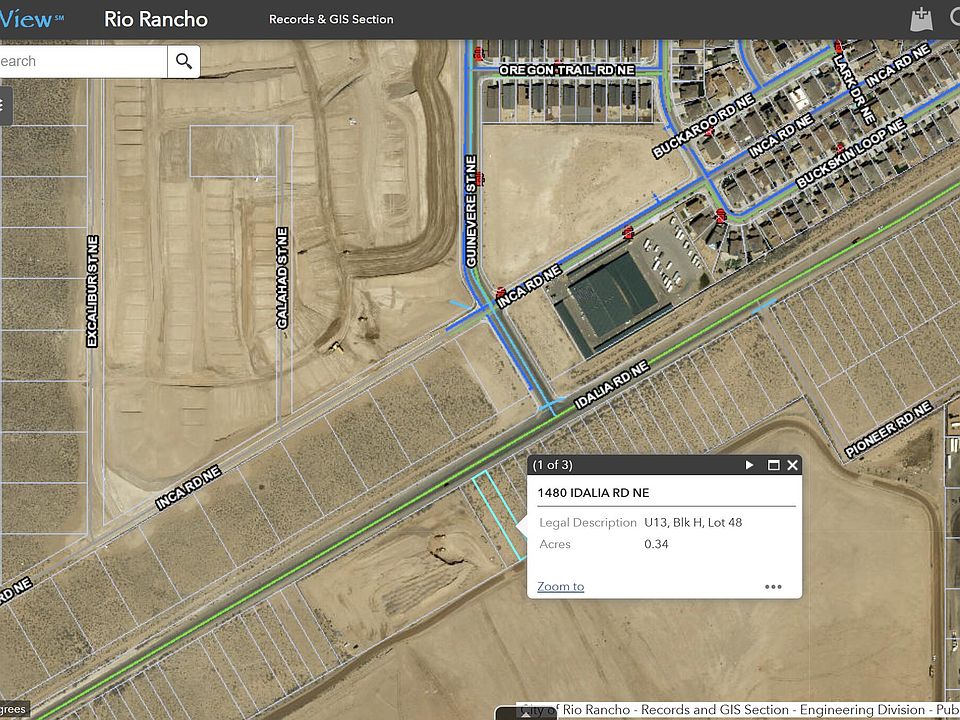This screenshot has width=960, height=720.
Task: Open the add data map icon in header
Action: 921,20
